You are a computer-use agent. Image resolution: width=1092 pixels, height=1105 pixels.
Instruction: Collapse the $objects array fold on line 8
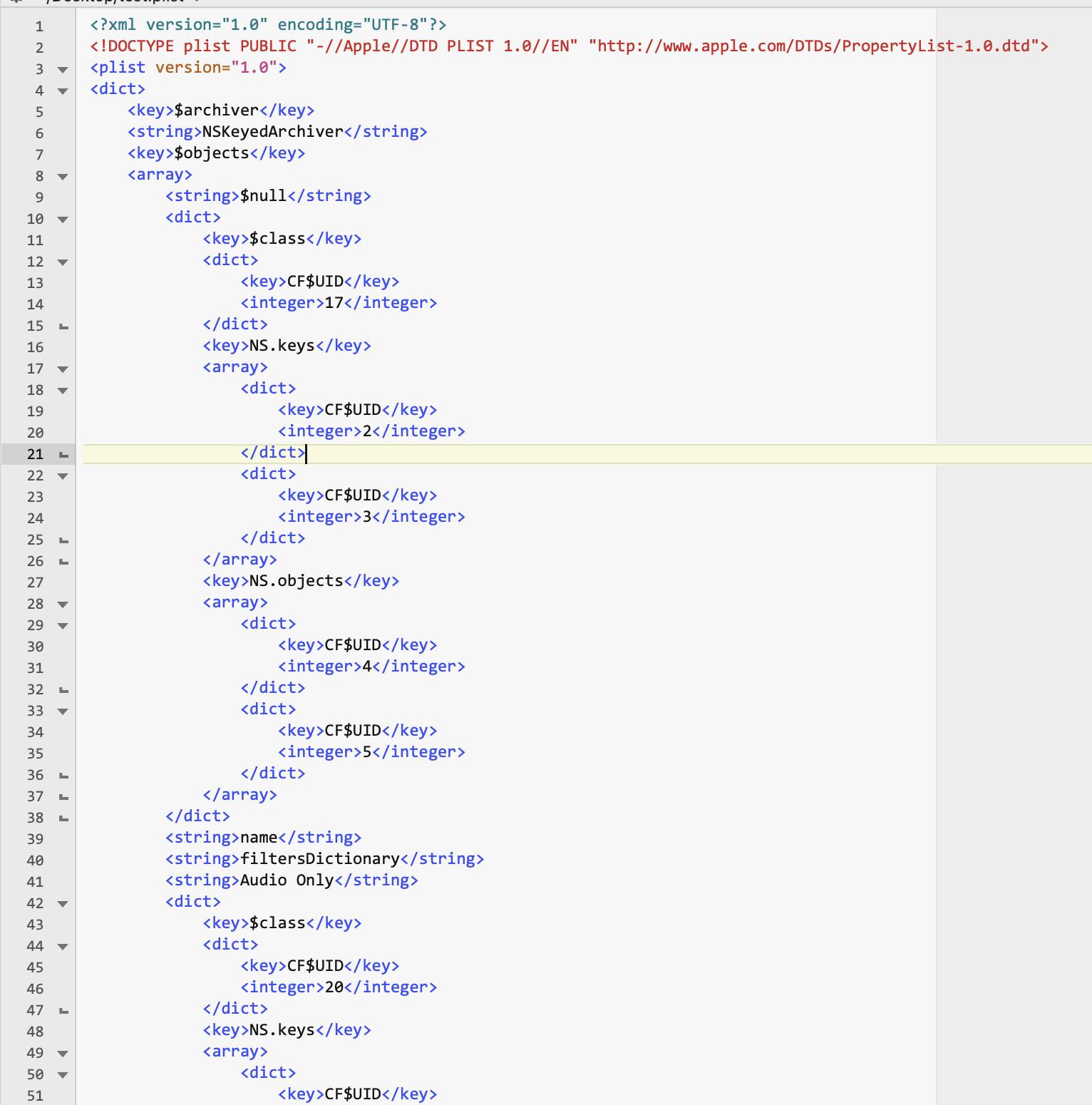62,176
